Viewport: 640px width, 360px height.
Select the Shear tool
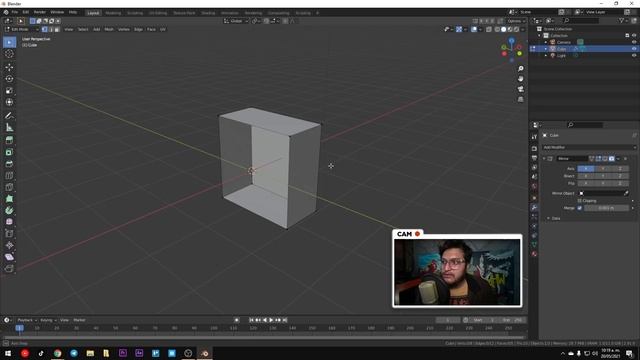pos(9,257)
